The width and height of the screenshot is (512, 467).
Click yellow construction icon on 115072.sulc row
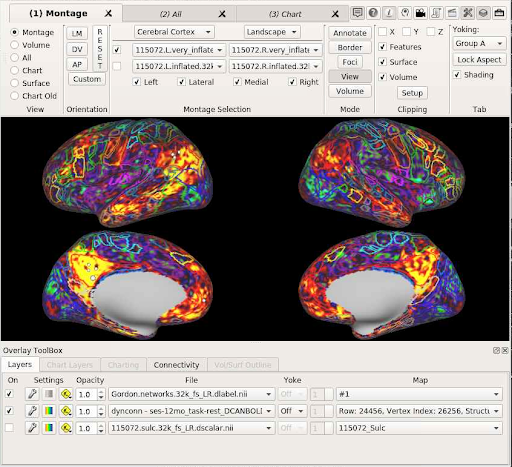[66, 428]
